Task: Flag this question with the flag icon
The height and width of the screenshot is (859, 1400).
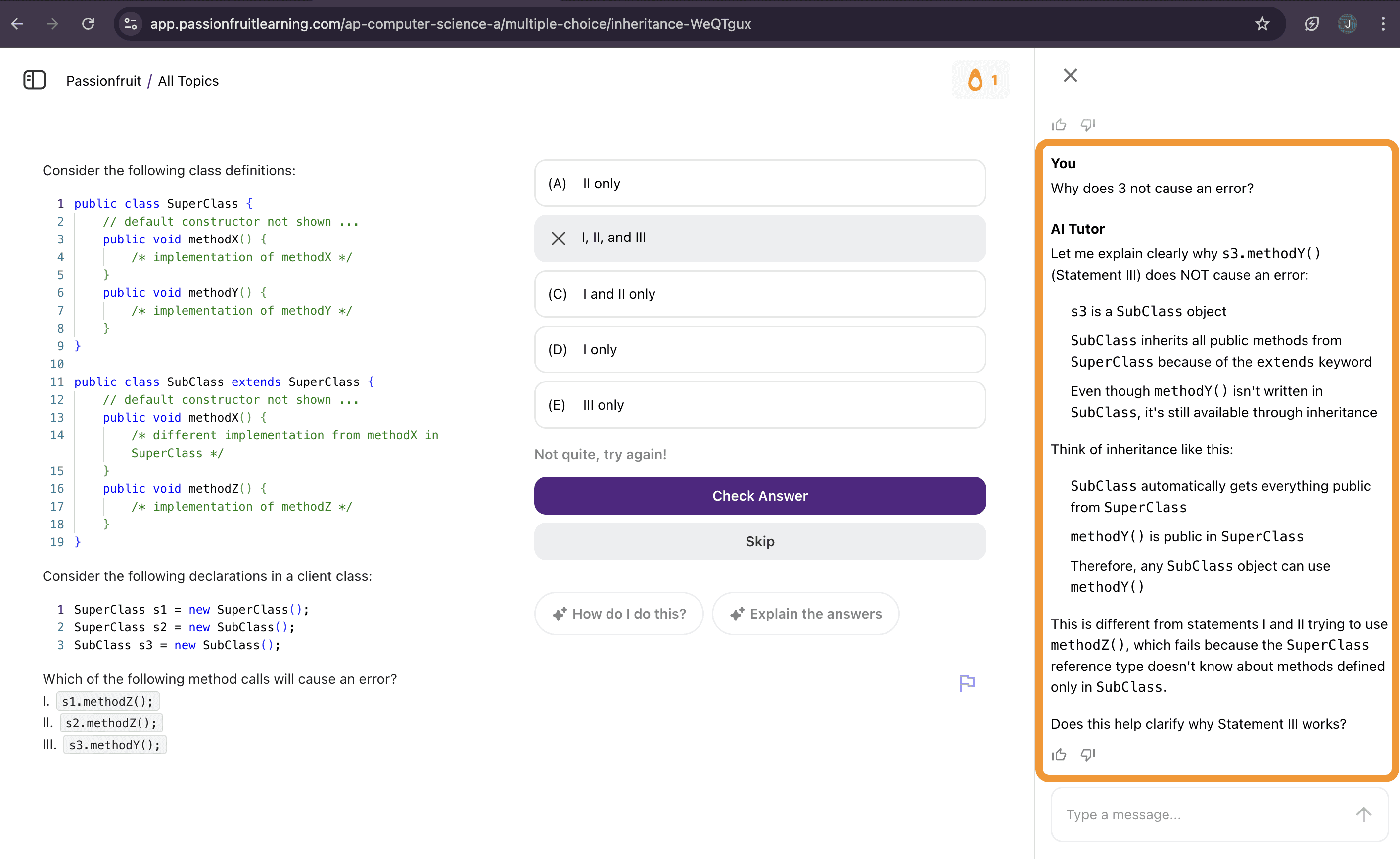Action: (967, 682)
